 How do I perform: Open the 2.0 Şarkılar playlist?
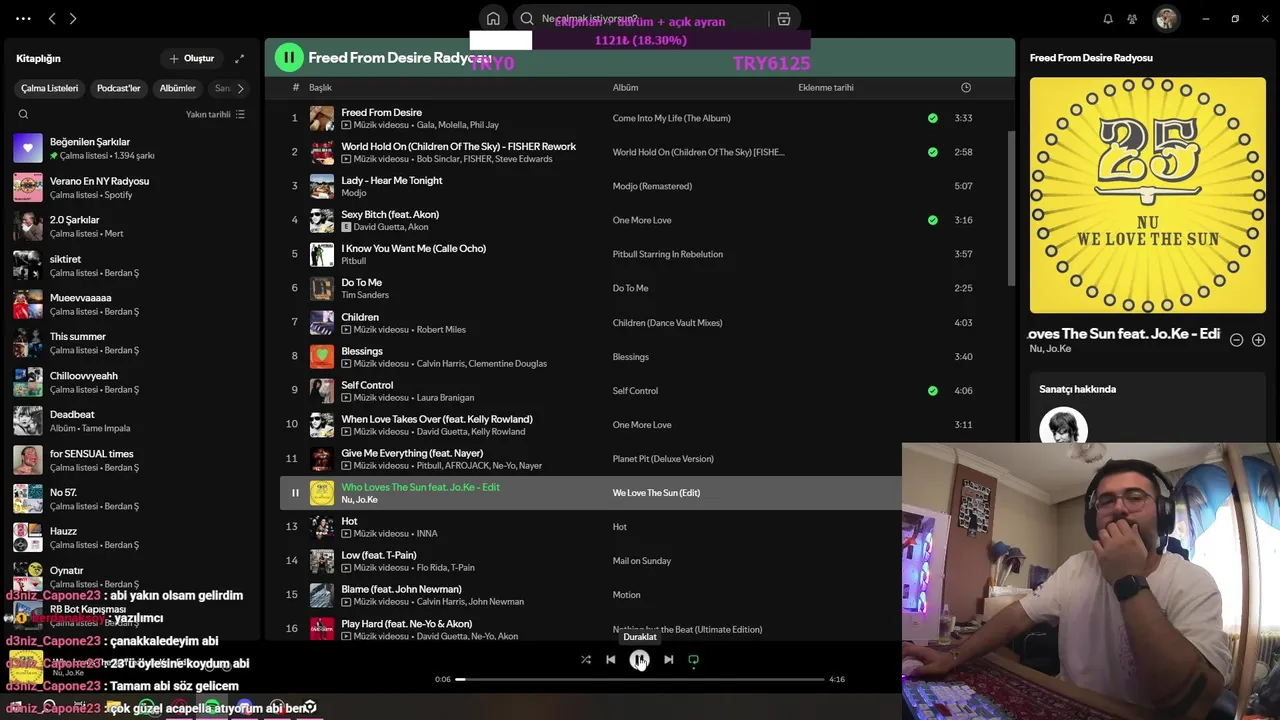coord(130,226)
